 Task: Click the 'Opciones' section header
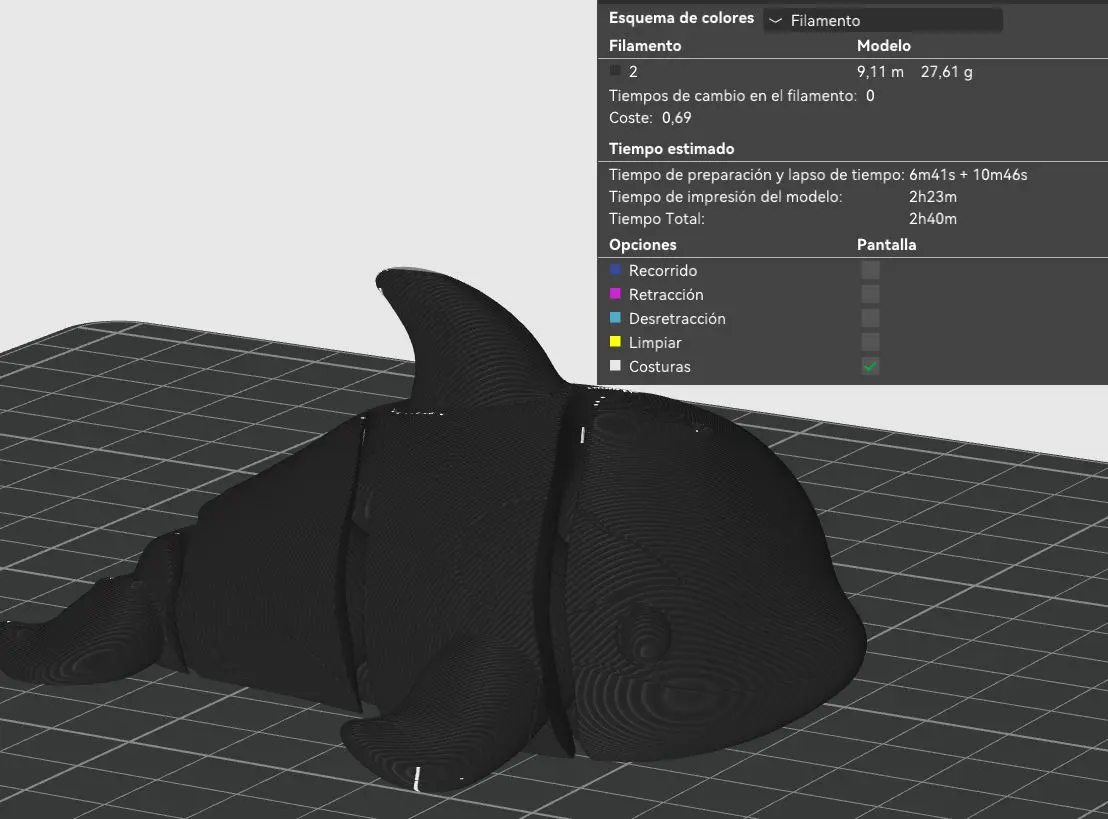pos(642,245)
